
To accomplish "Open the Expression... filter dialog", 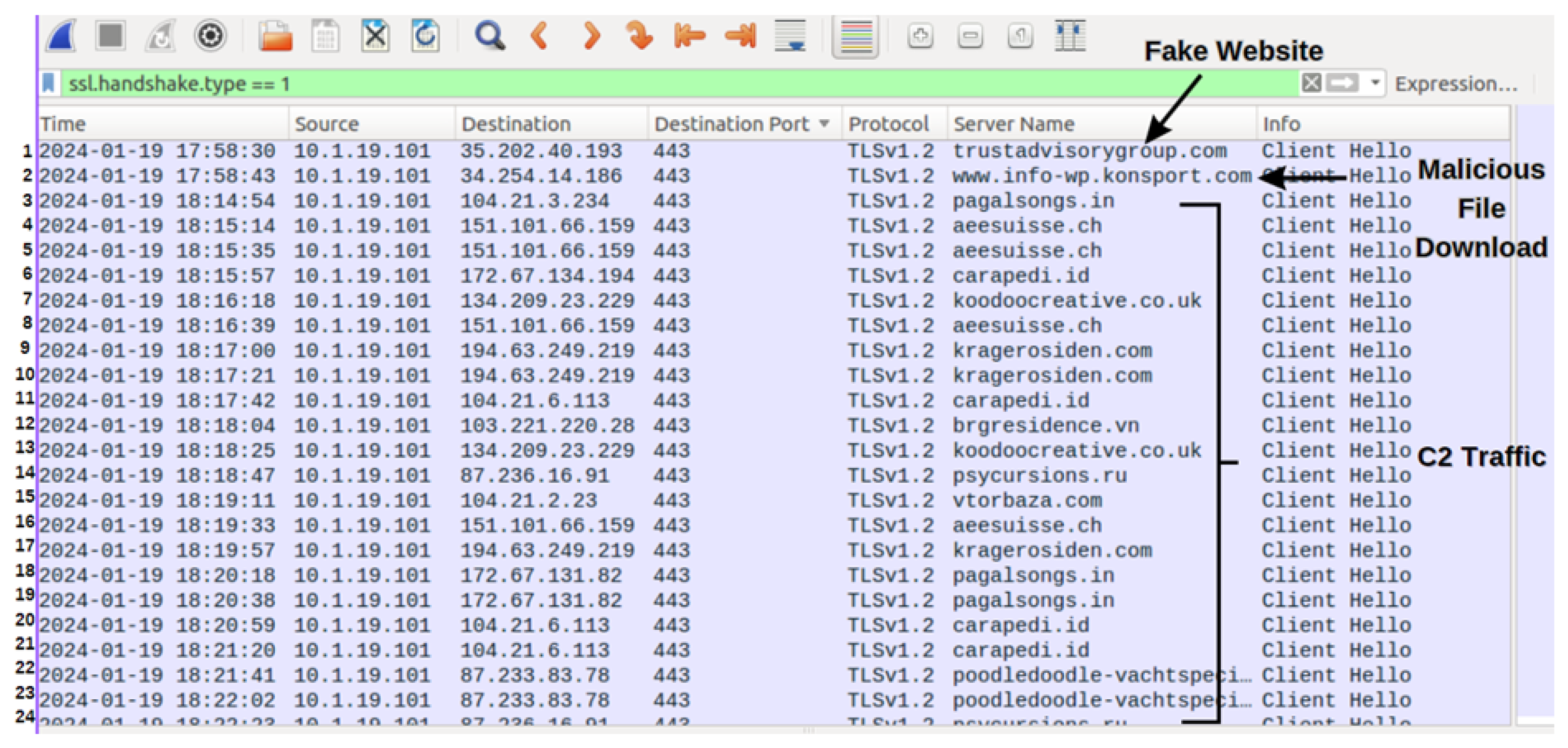I will click(x=1456, y=83).
